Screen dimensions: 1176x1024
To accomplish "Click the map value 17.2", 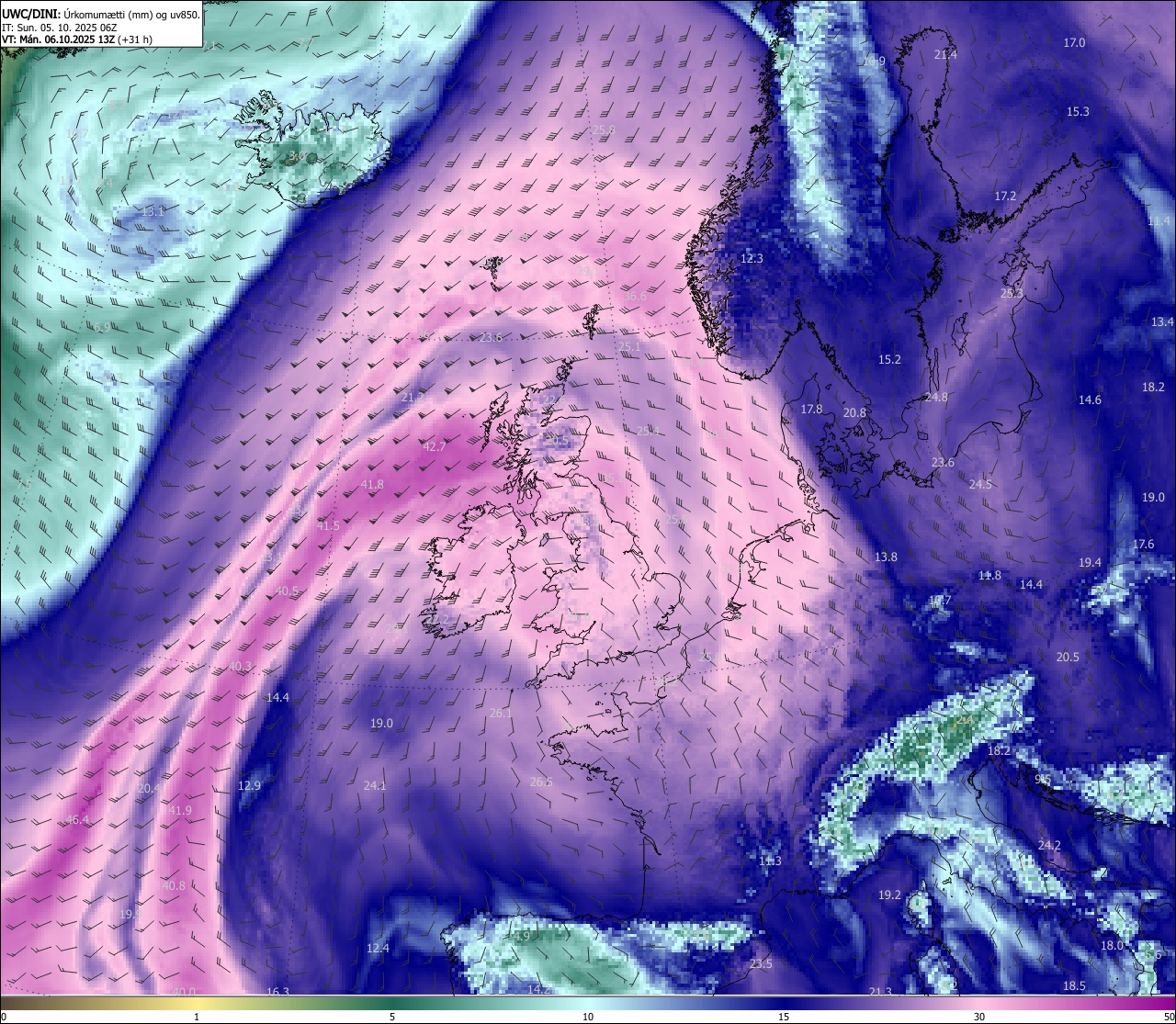I will (x=1005, y=196).
